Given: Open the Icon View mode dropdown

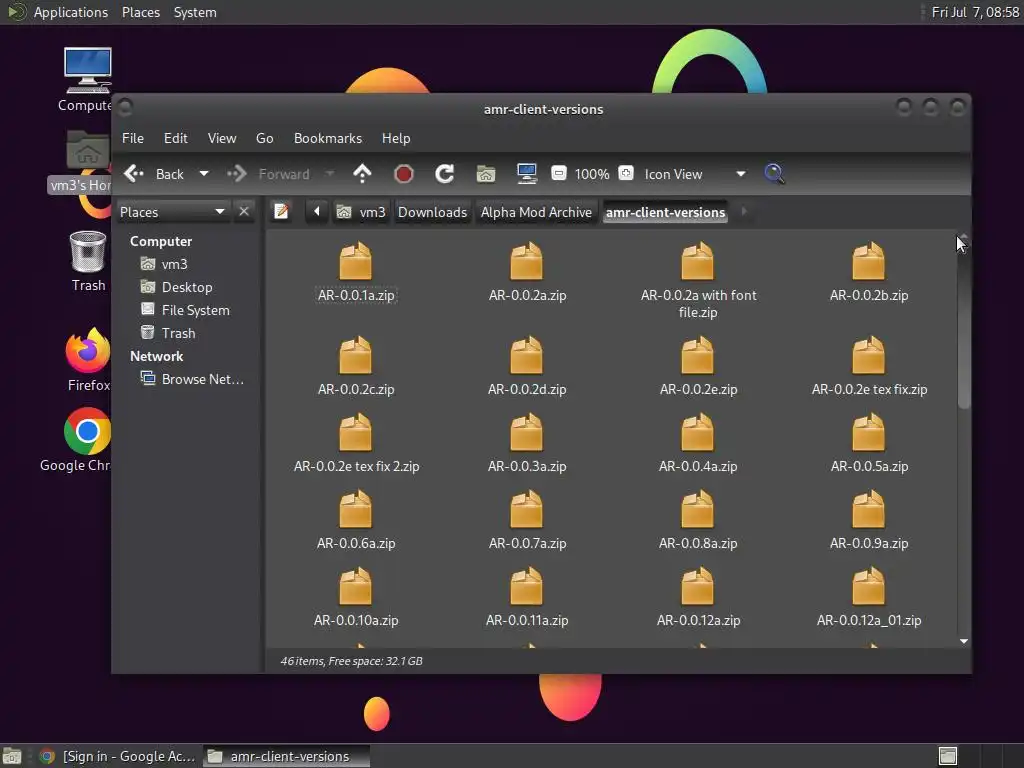Looking at the screenshot, I should click(740, 174).
